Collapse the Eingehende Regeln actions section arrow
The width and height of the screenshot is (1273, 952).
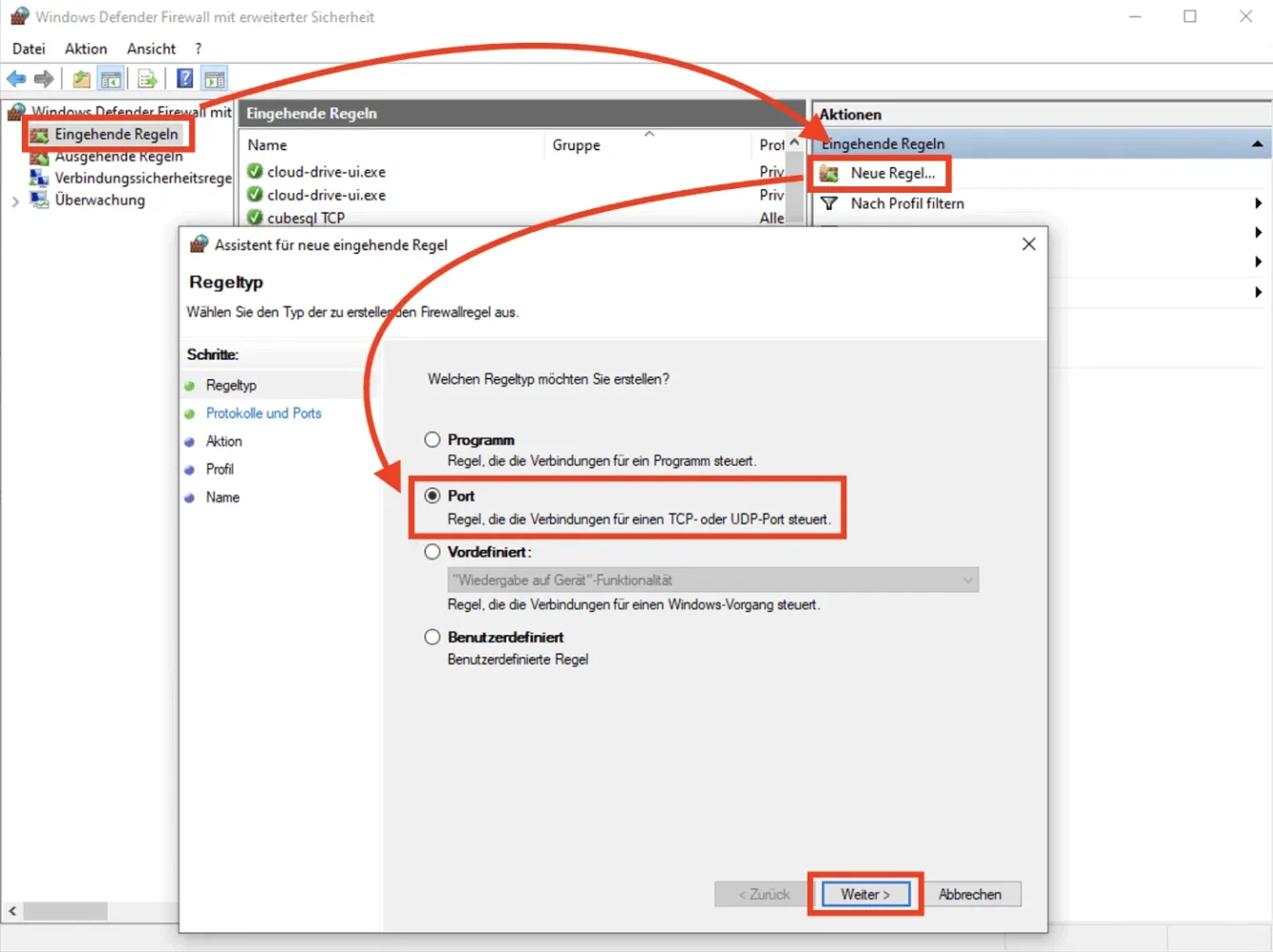[x=1257, y=143]
